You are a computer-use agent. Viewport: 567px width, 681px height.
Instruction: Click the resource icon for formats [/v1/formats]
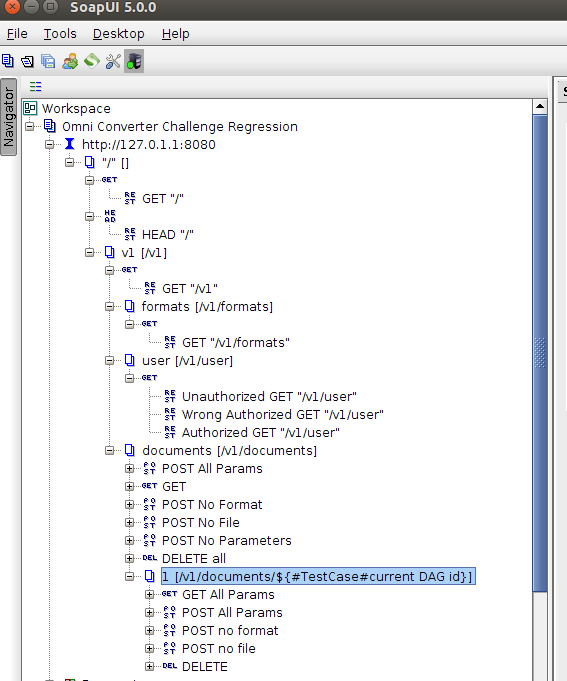[x=129, y=306]
